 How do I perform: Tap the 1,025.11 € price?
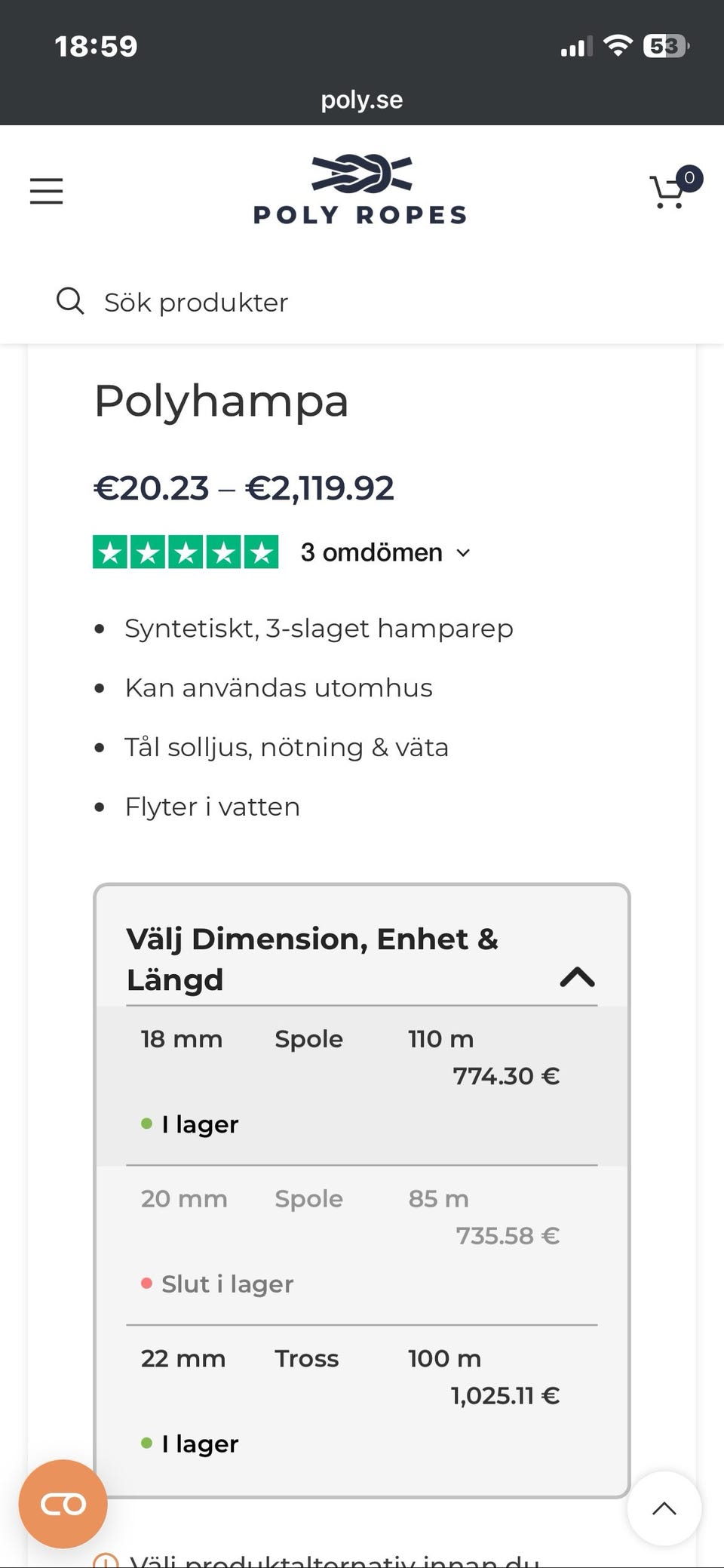pyautogui.click(x=505, y=1396)
